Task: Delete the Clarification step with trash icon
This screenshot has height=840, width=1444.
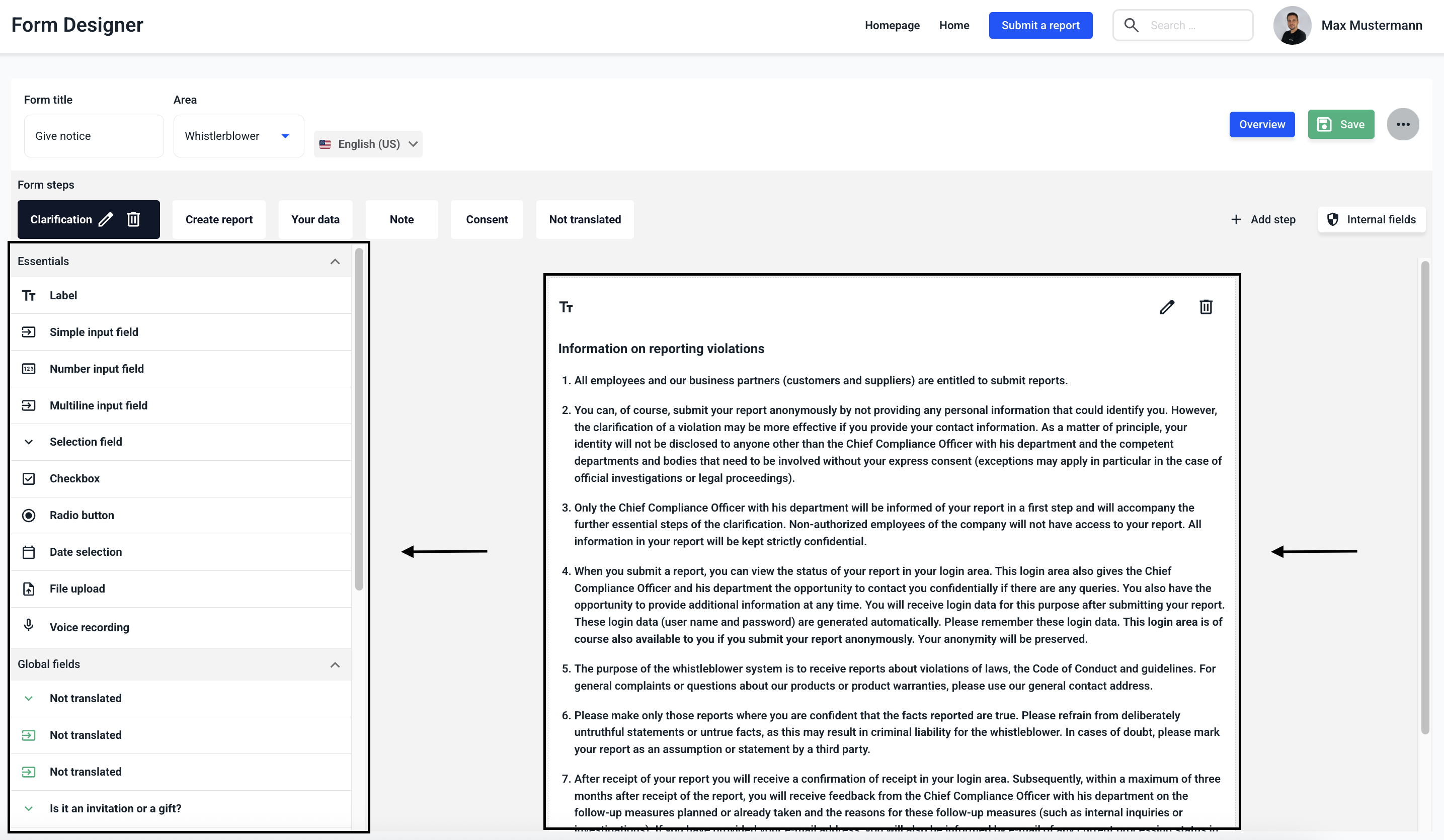Action: pos(133,219)
